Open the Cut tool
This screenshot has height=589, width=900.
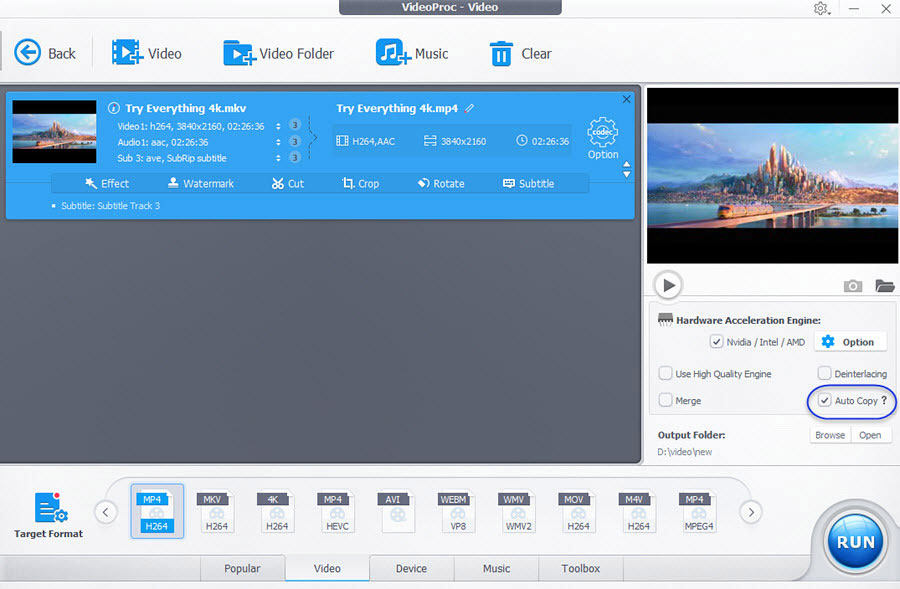[288, 184]
